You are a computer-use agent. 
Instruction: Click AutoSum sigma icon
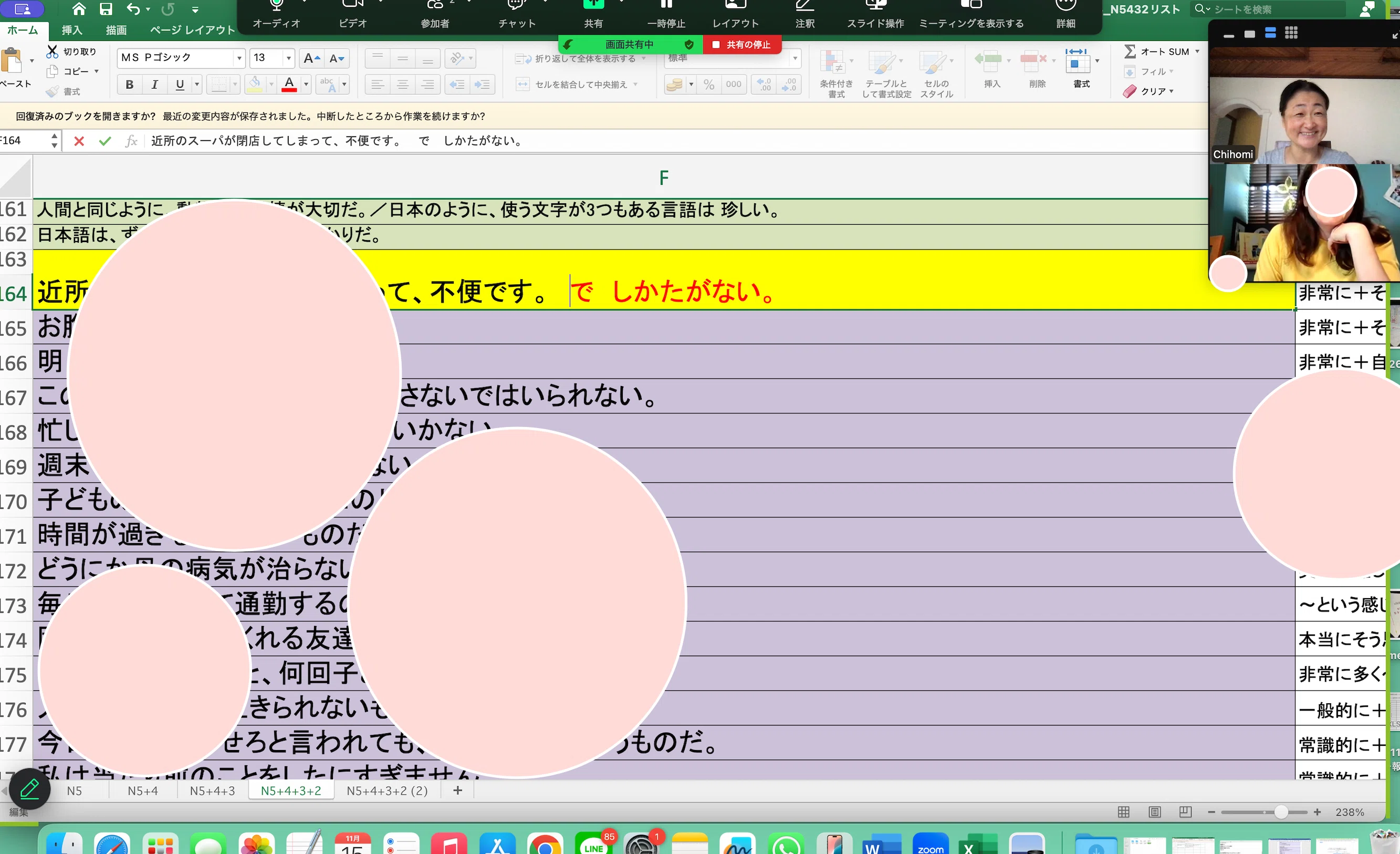coord(1130,51)
